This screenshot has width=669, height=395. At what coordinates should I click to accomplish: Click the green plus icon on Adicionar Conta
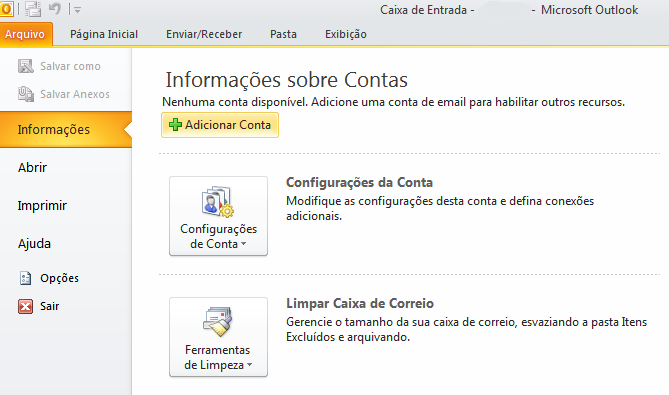(x=175, y=125)
